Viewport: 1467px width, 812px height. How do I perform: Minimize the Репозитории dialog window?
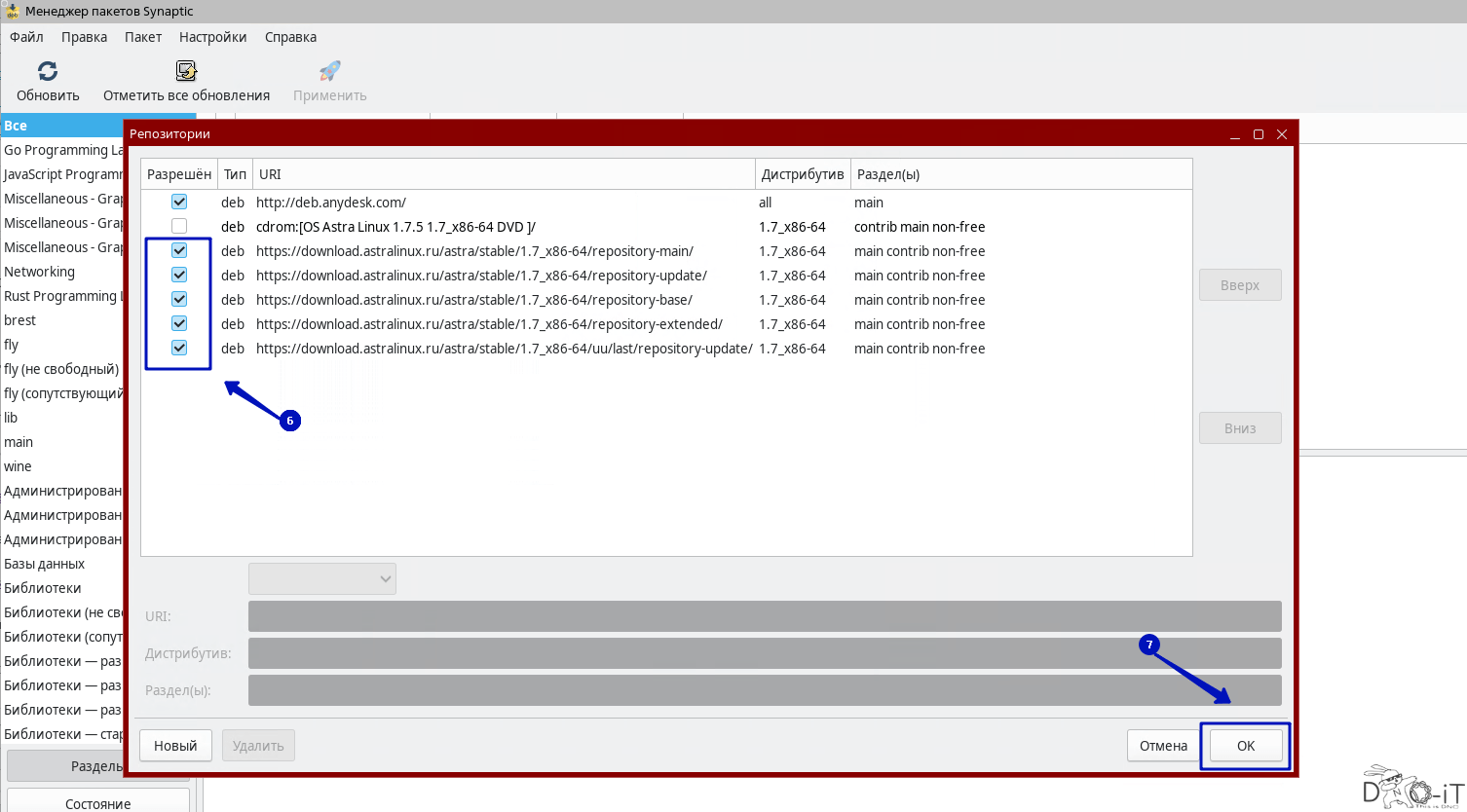coord(1235,134)
